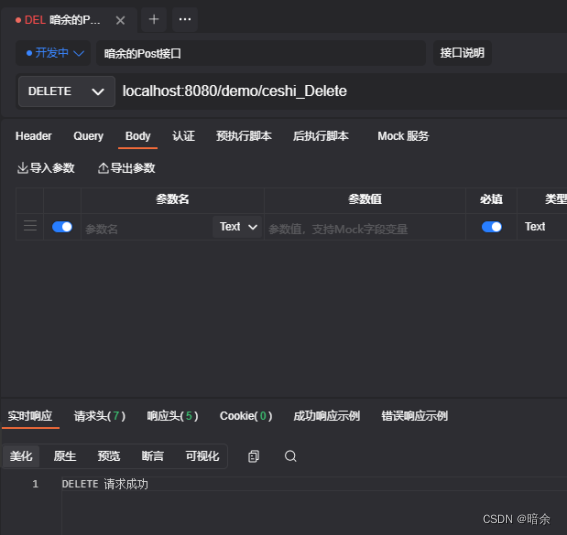The width and height of the screenshot is (567, 535).
Task: Click the Text value in 类型 column
Action: pyautogui.click(x=535, y=227)
